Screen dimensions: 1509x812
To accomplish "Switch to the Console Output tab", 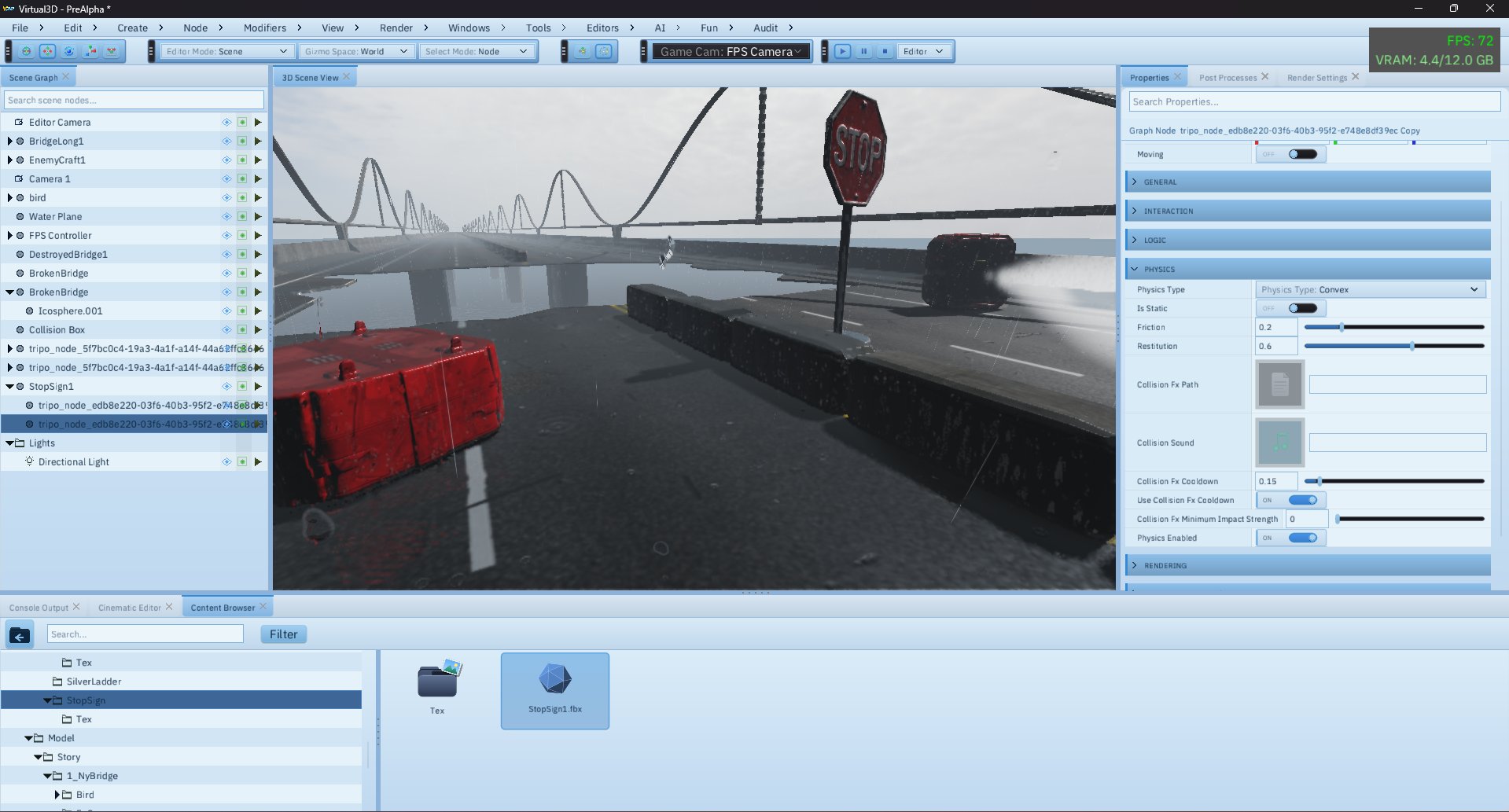I will (39, 608).
